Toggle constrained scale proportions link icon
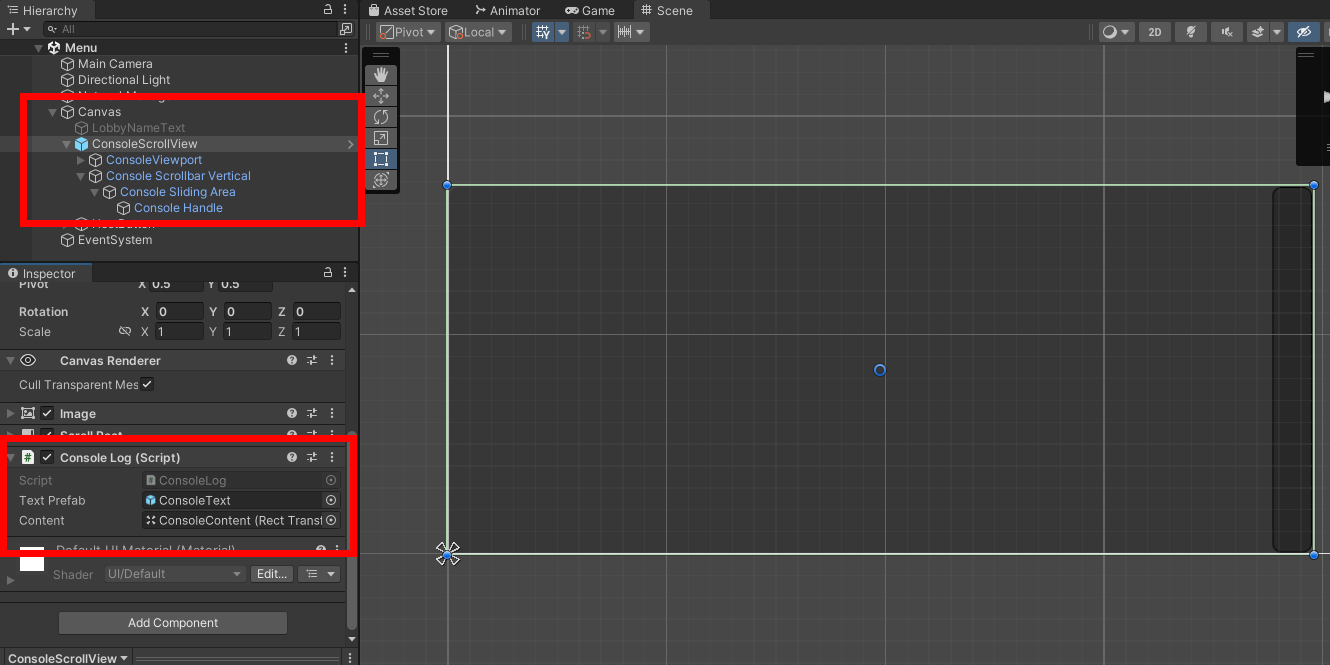The width and height of the screenshot is (1330, 665). tap(125, 332)
